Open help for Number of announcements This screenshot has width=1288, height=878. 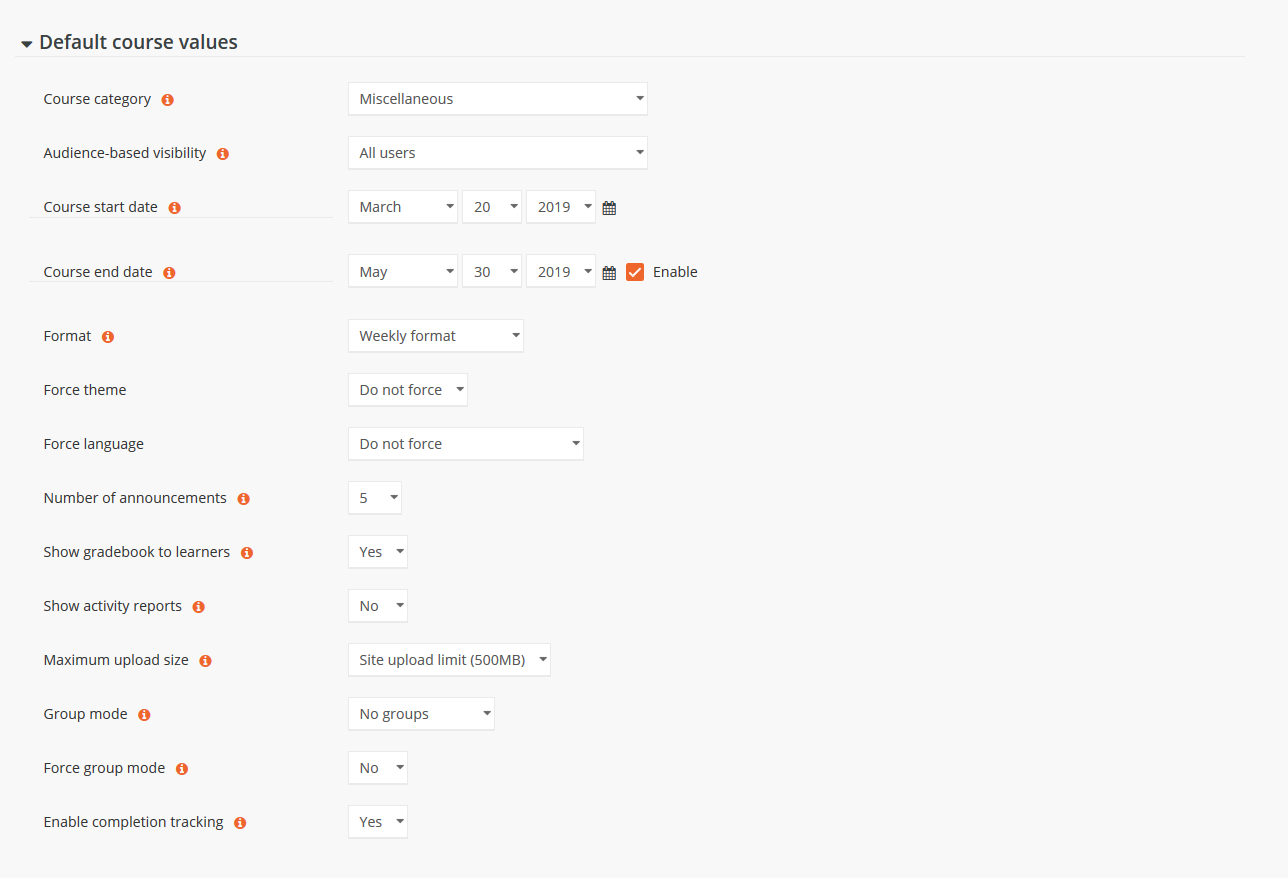coord(243,497)
